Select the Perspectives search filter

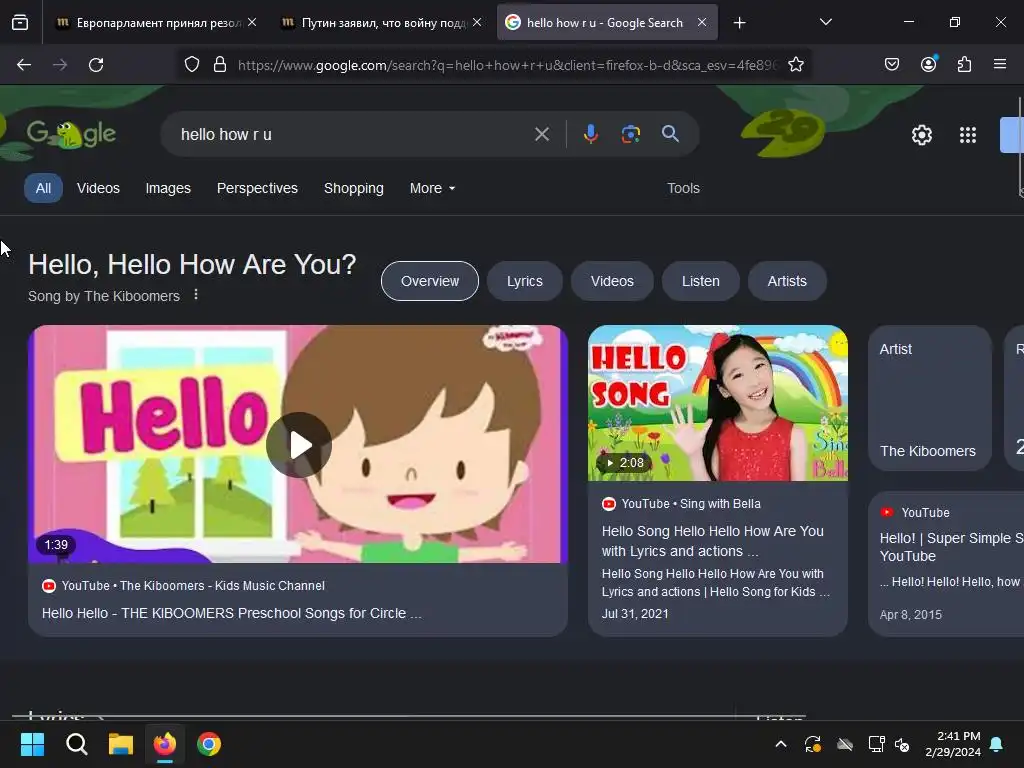[257, 188]
